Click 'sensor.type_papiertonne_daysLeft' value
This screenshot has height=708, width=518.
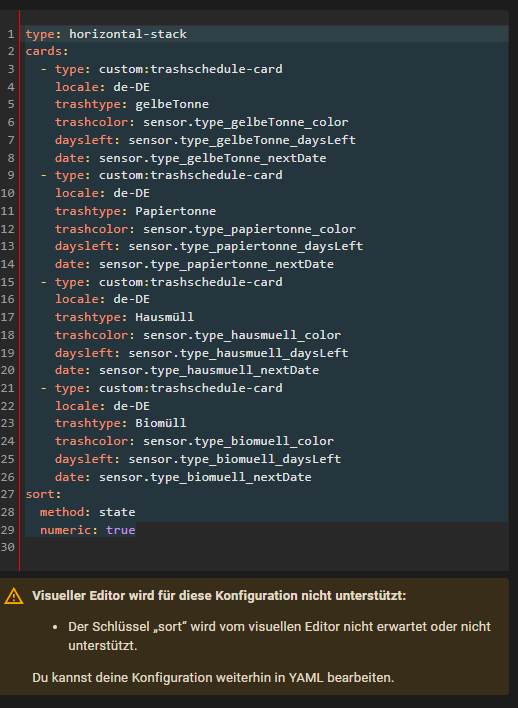click(246, 246)
